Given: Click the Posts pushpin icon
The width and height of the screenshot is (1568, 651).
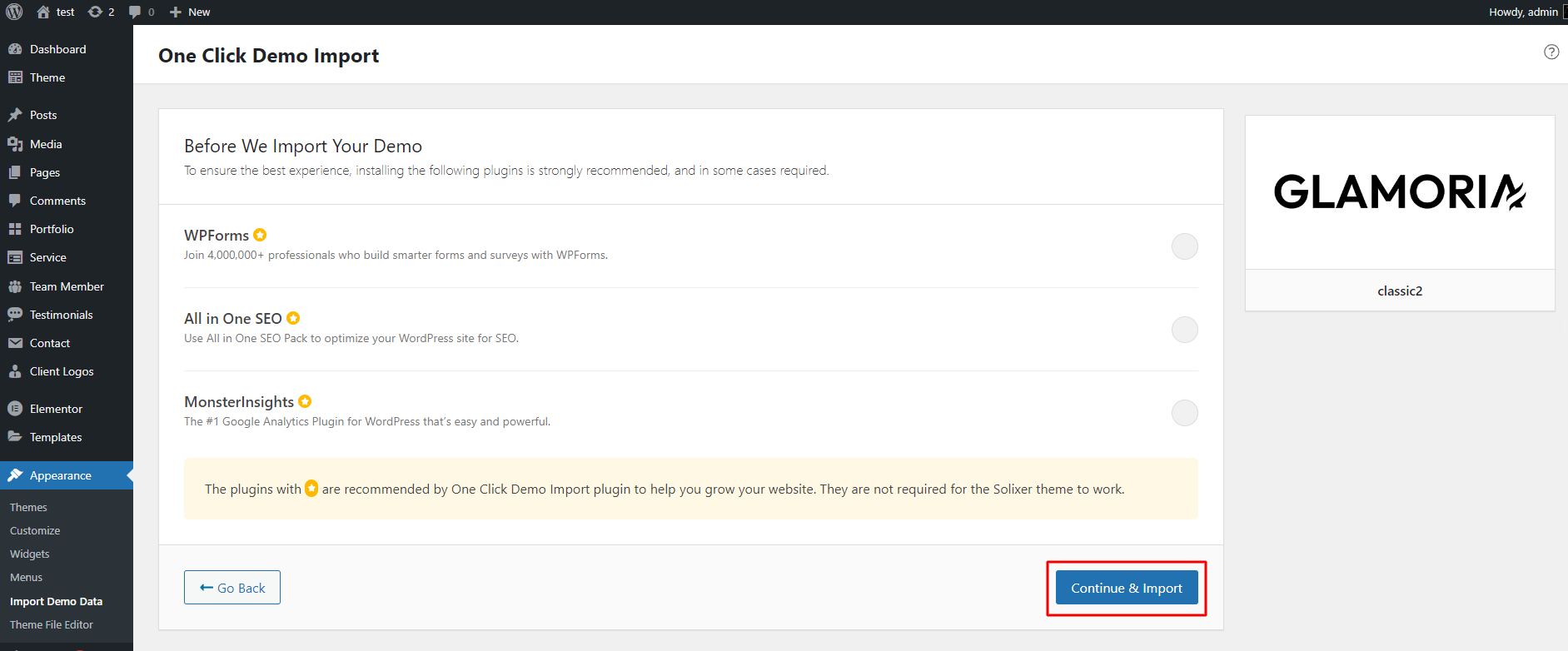Looking at the screenshot, I should pos(15,115).
